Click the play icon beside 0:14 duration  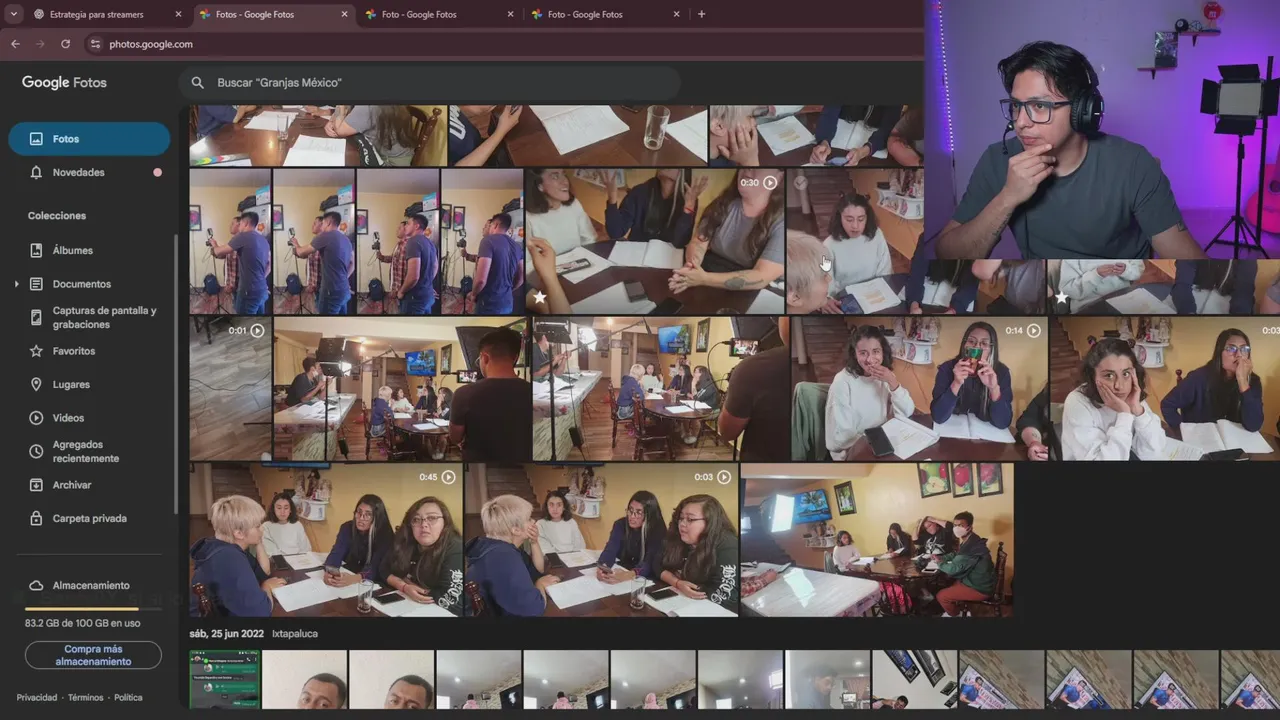coord(1033,331)
